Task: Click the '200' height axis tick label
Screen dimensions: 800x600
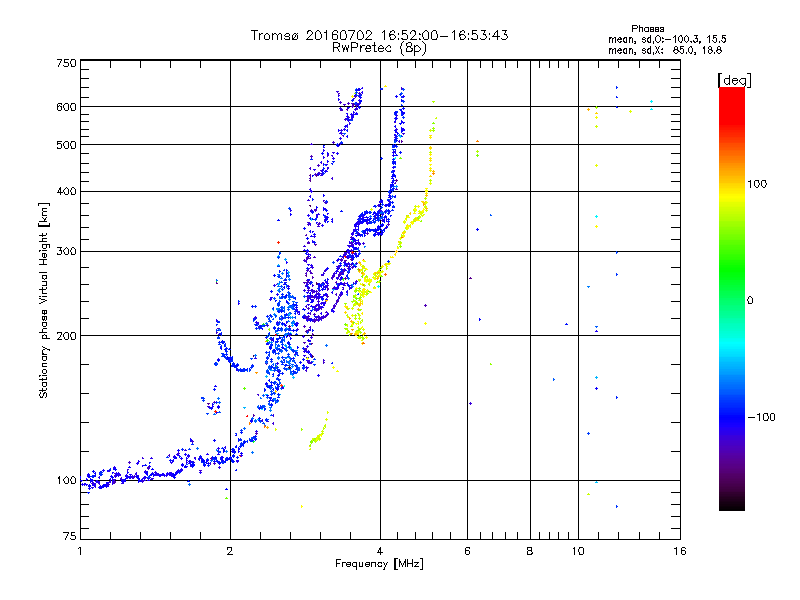Action: click(x=66, y=336)
